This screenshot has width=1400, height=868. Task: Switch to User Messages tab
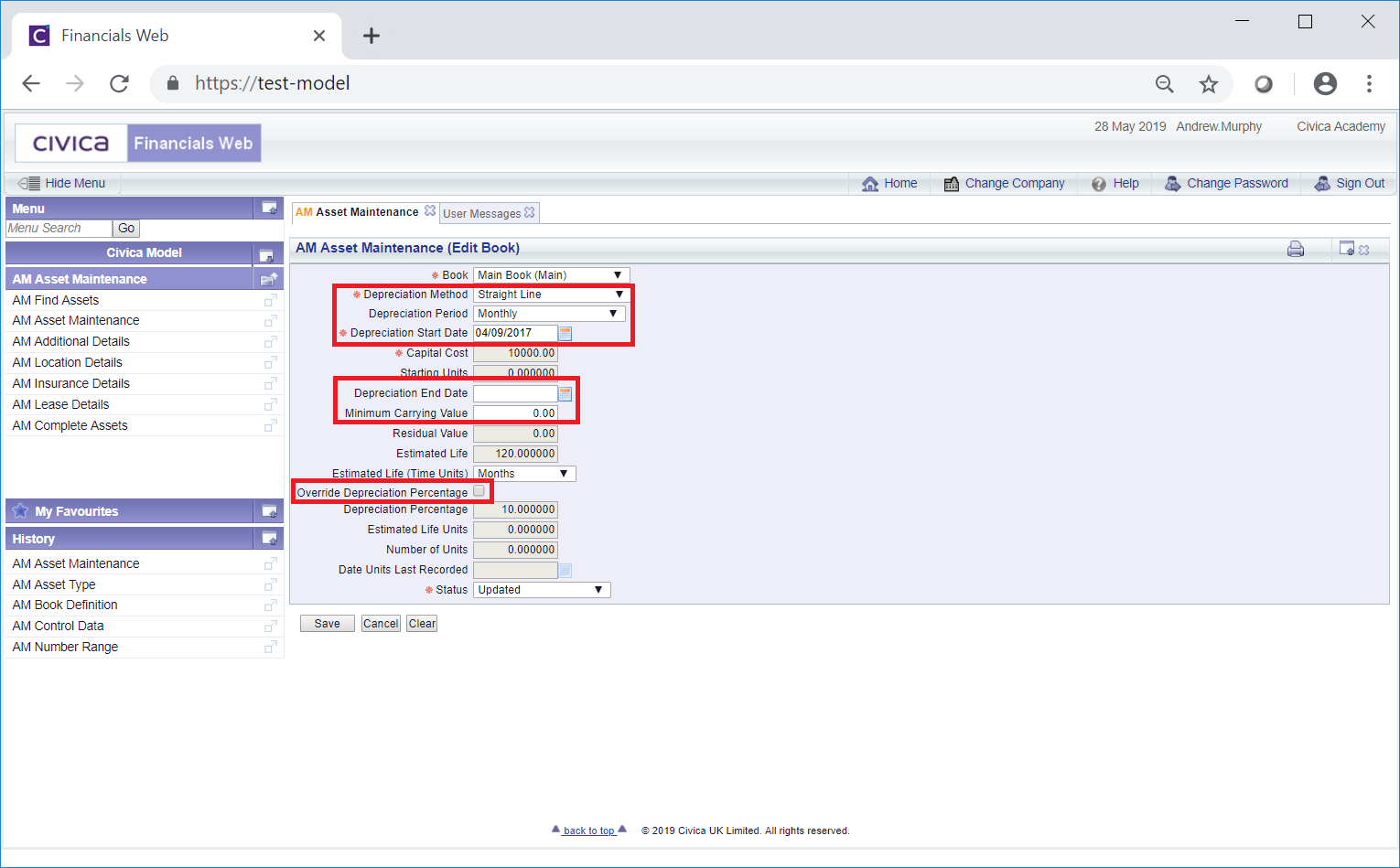click(x=481, y=213)
